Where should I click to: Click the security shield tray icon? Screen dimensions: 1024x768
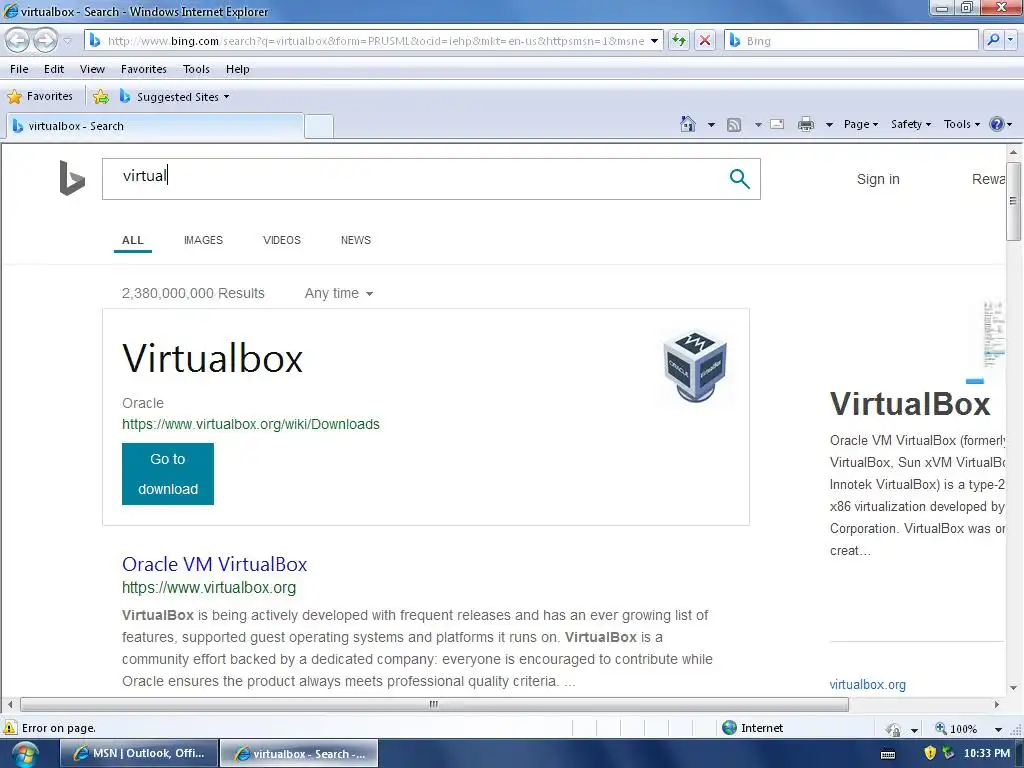(x=930, y=754)
